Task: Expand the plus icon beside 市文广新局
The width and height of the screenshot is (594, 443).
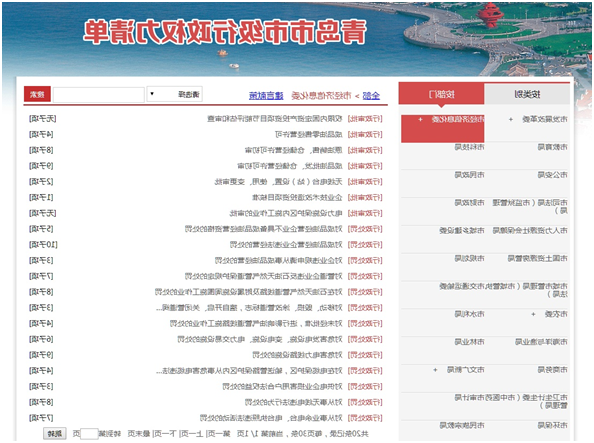Action: [435, 369]
